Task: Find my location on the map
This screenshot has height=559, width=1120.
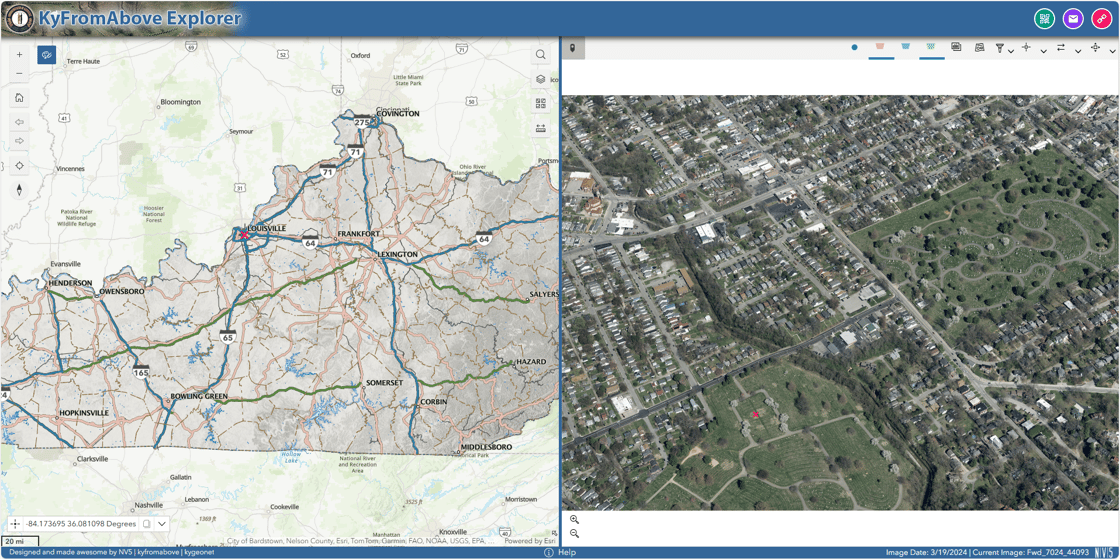Action: [x=19, y=166]
